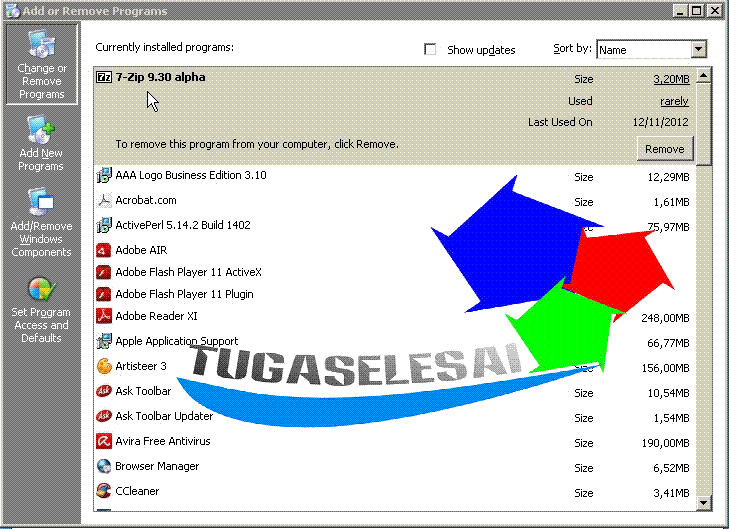The image size is (729, 529).
Task: Click the Acrobat.com icon
Action: point(104,200)
